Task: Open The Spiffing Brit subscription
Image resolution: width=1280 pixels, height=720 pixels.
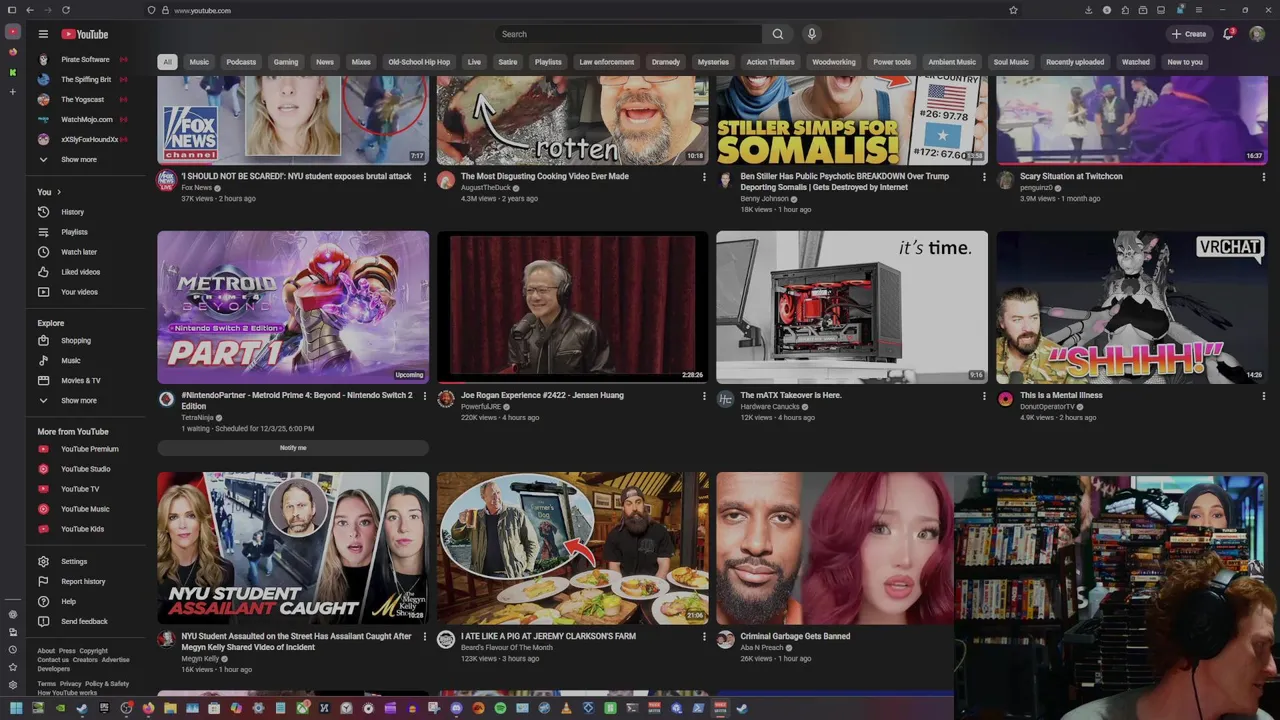Action: (84, 80)
